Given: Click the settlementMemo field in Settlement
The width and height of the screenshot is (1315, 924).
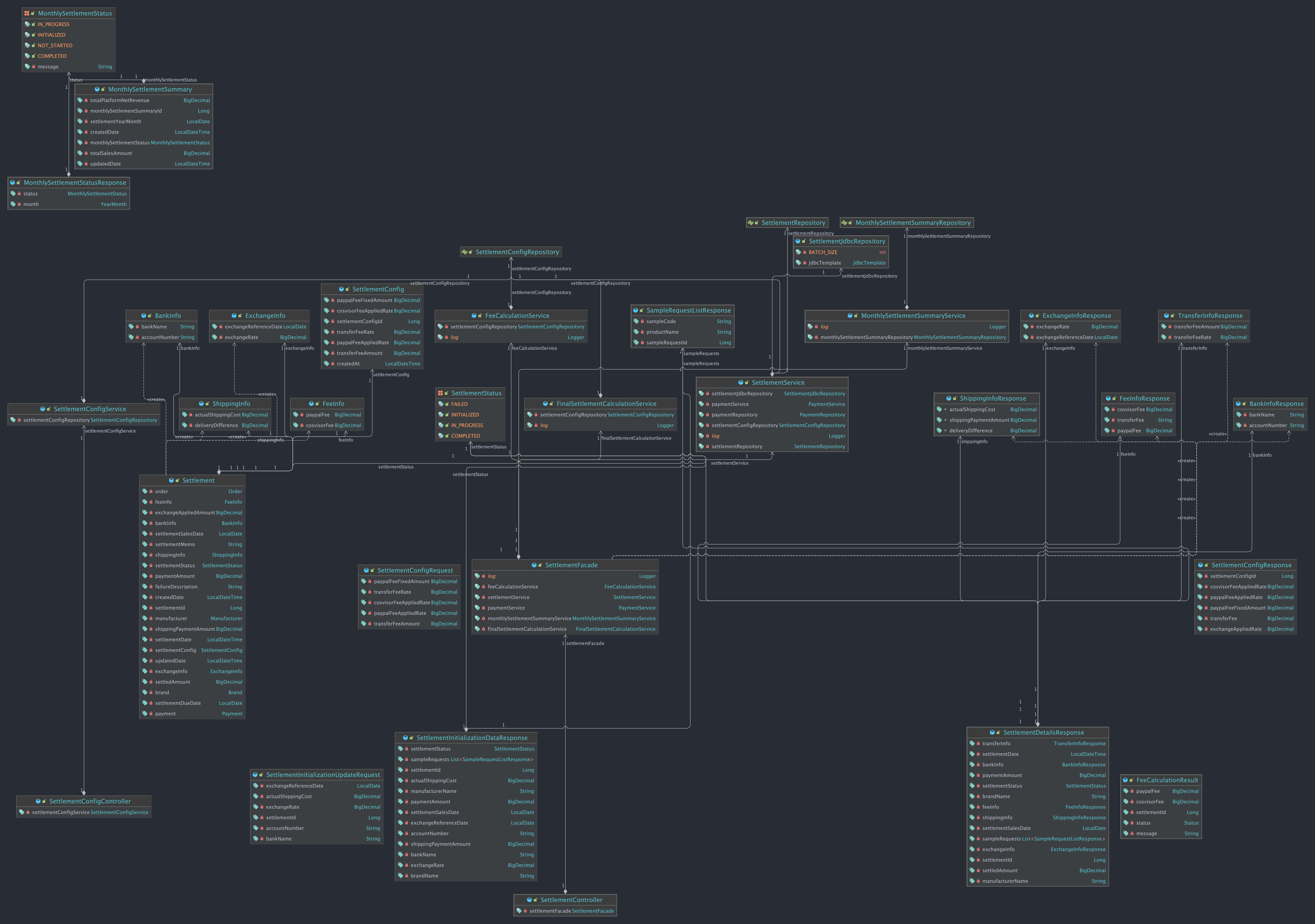Looking at the screenshot, I should 193,544.
